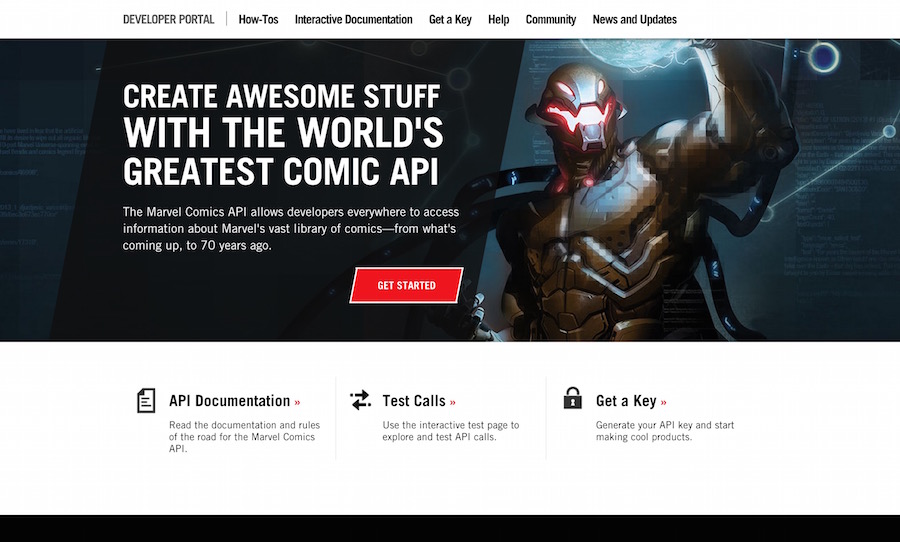
Task: Click text 'Generate your API key and start'
Action: point(665,425)
